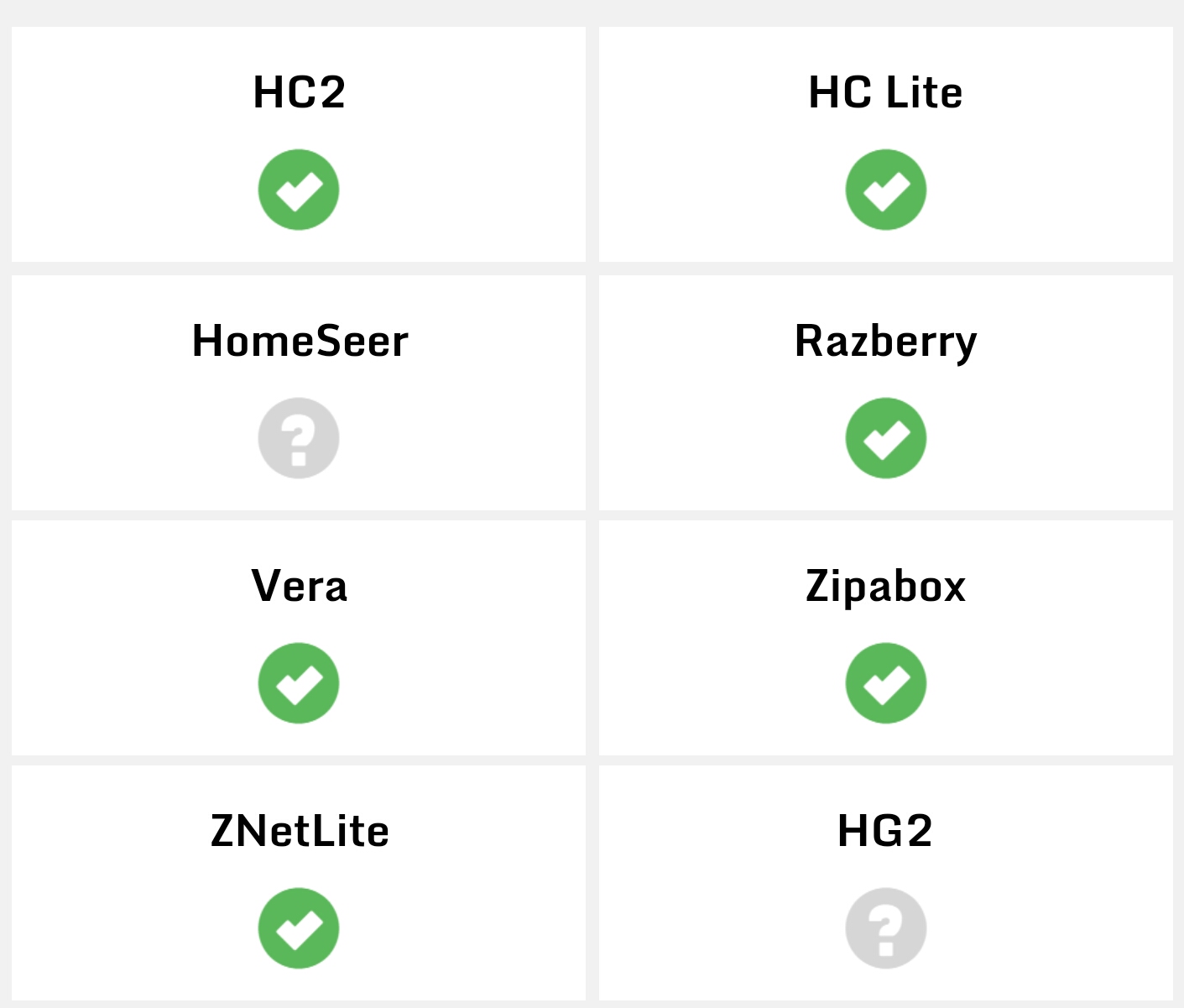Click the gray question mark under HG2
This screenshot has width=1184, height=1008.
pos(886,928)
